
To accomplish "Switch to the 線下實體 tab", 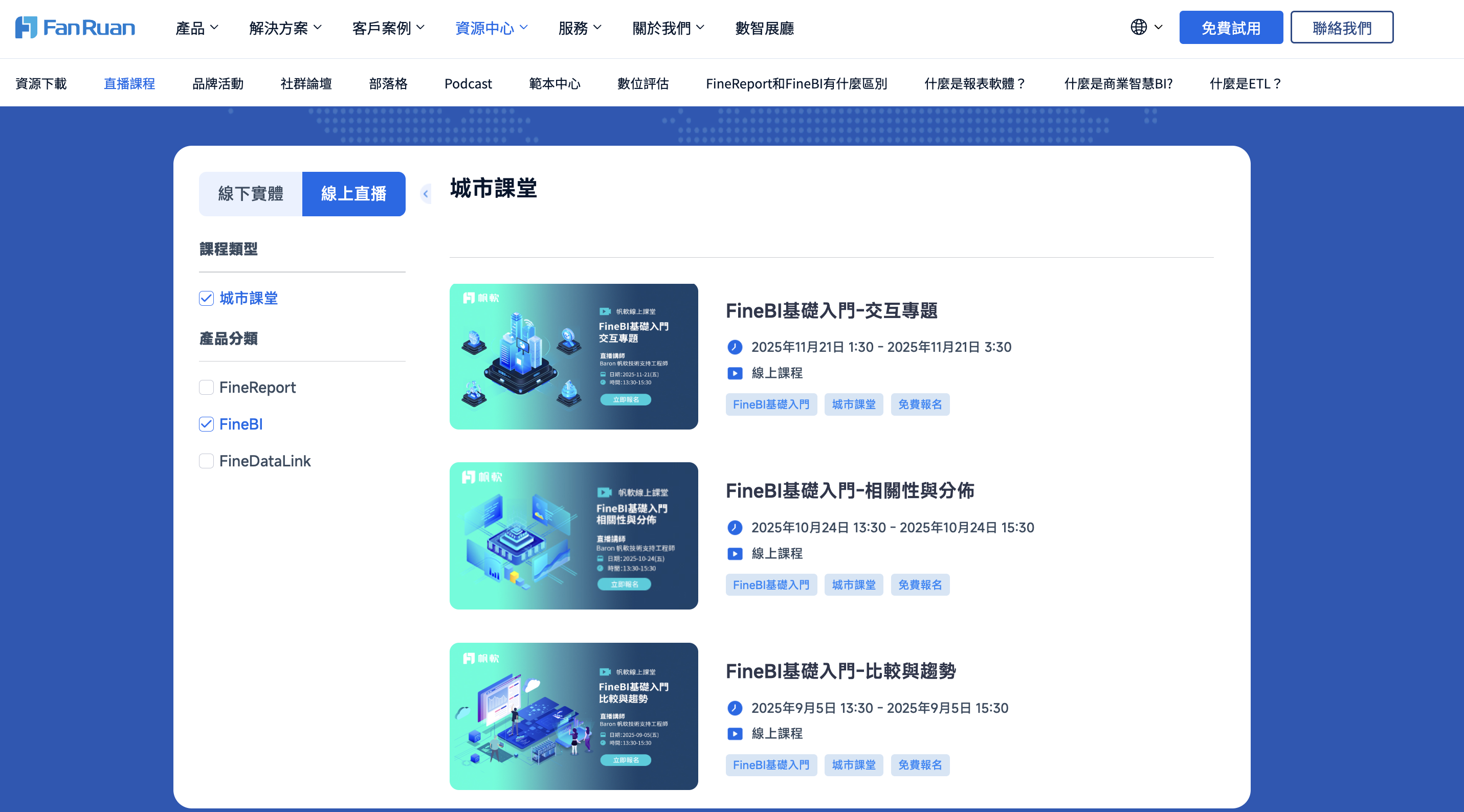I will pyautogui.click(x=251, y=194).
